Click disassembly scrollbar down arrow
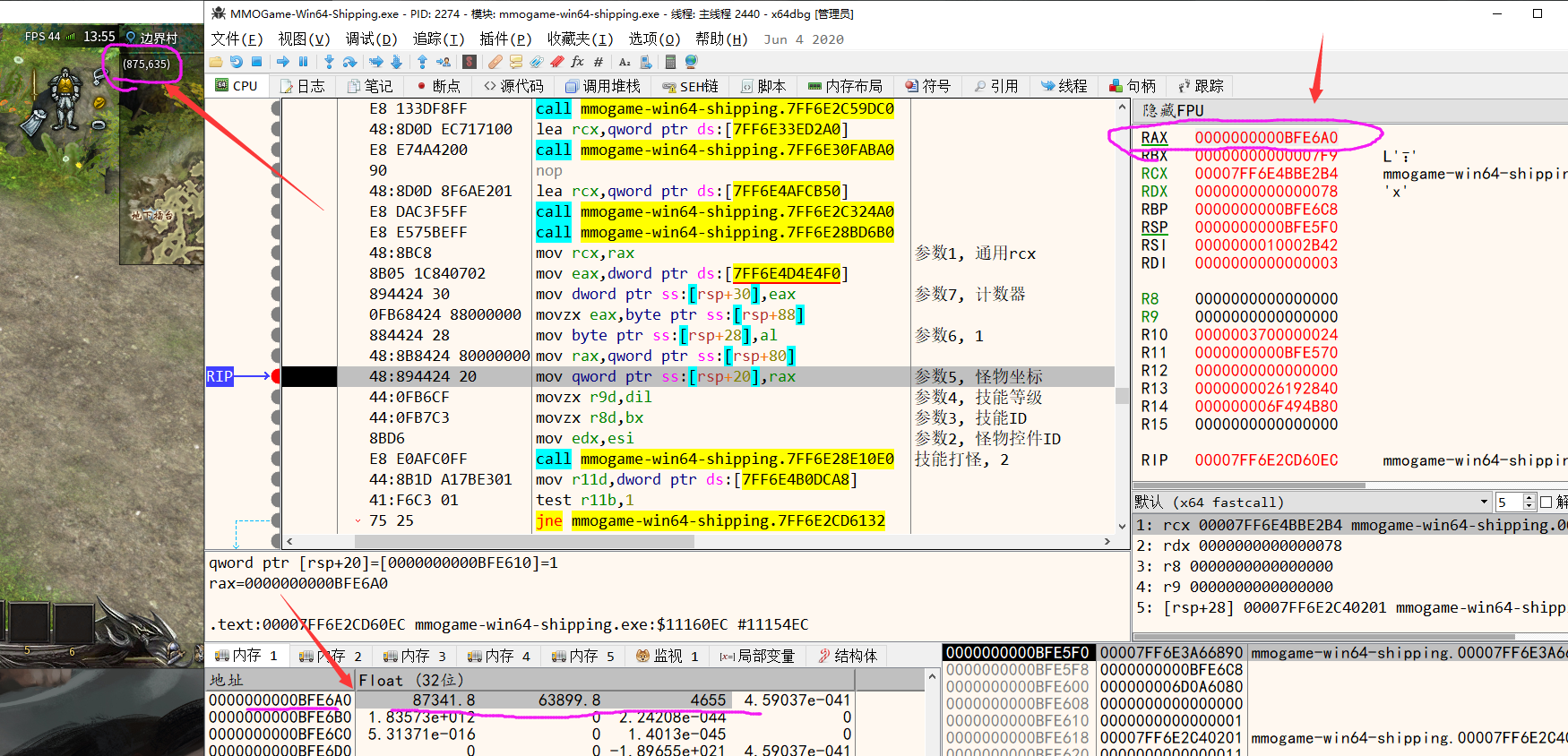The width and height of the screenshot is (1568, 756). pyautogui.click(x=1122, y=527)
